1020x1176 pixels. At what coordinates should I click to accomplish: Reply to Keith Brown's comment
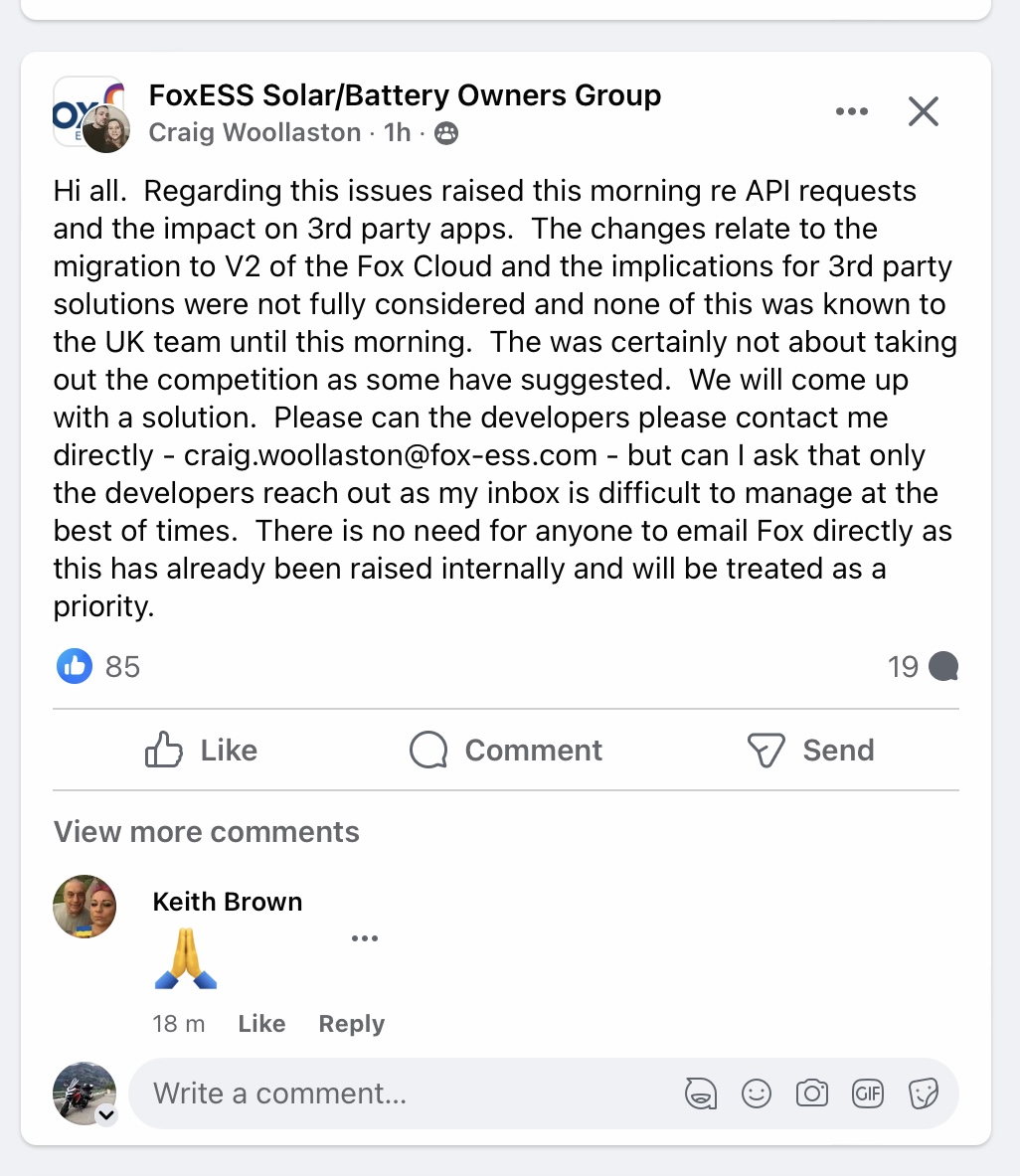351,1024
